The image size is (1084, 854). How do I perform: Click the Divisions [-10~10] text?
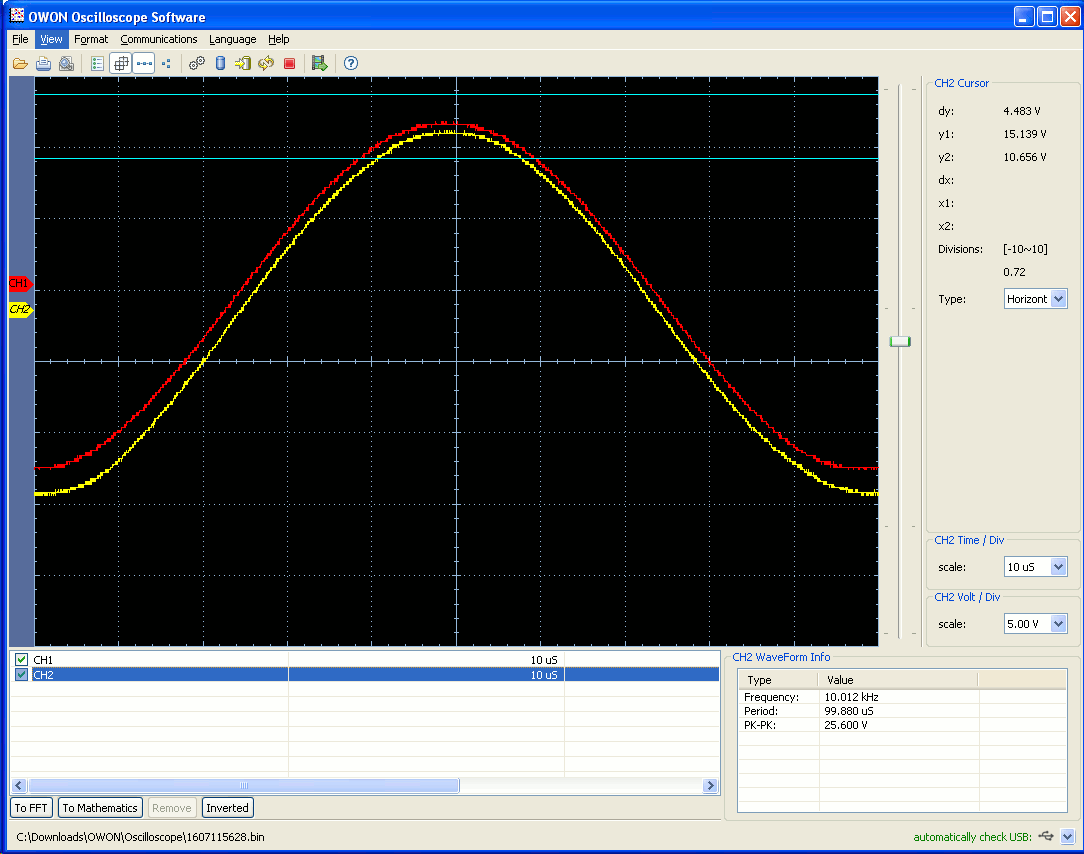[1025, 249]
